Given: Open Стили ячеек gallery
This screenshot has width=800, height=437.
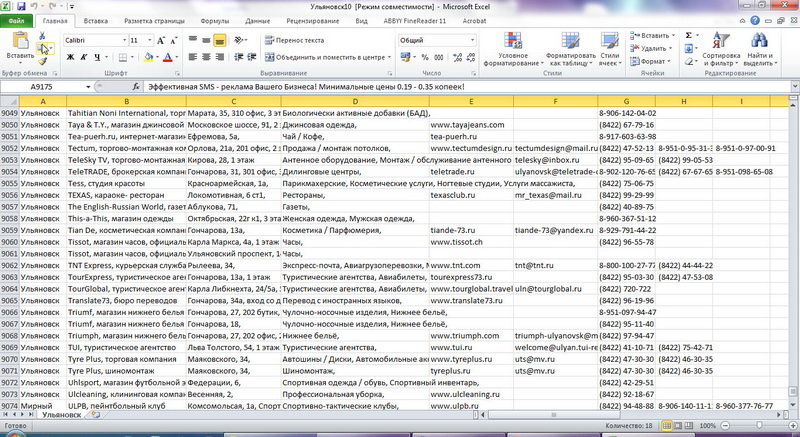Looking at the screenshot, I should tap(610, 49).
